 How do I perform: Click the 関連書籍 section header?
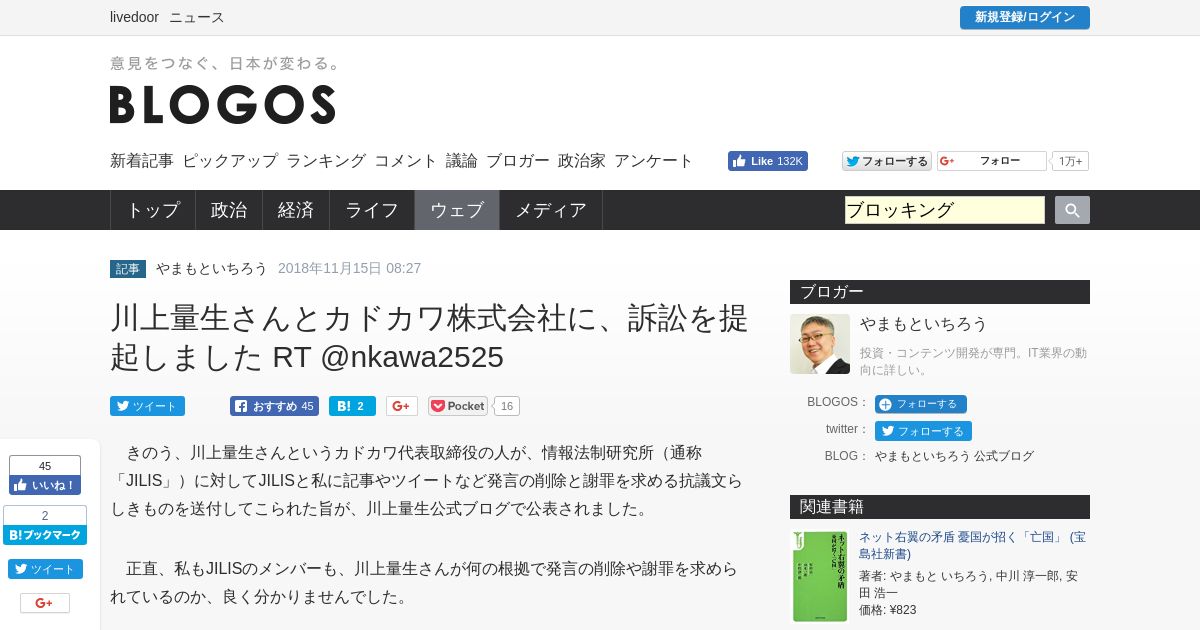tap(940, 507)
